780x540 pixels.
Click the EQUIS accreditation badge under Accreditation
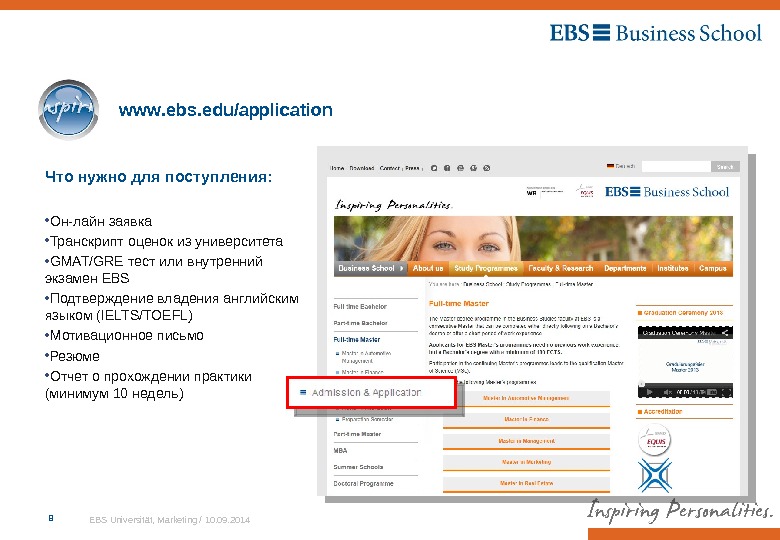click(655, 440)
